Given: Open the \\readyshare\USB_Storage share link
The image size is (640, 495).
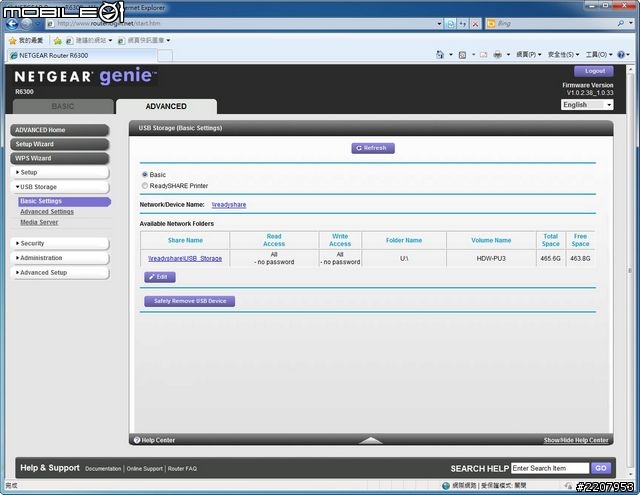Looking at the screenshot, I should click(x=185, y=259).
